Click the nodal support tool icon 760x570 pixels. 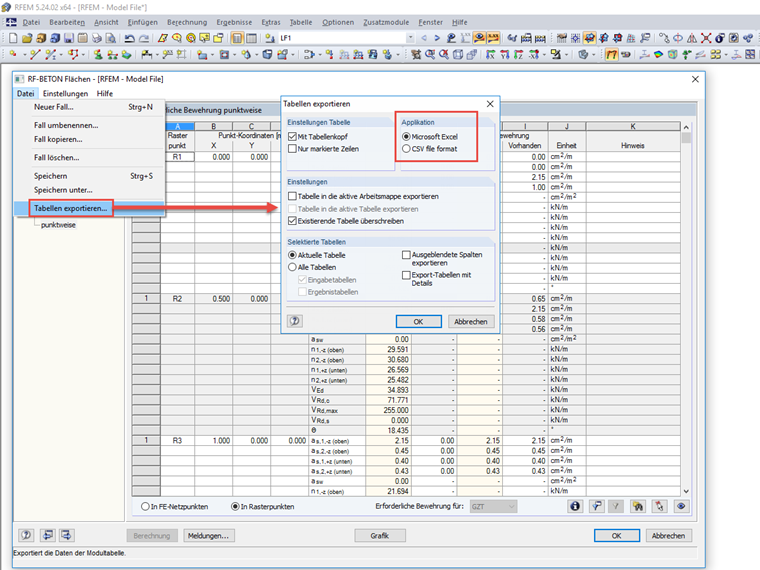tap(98, 54)
